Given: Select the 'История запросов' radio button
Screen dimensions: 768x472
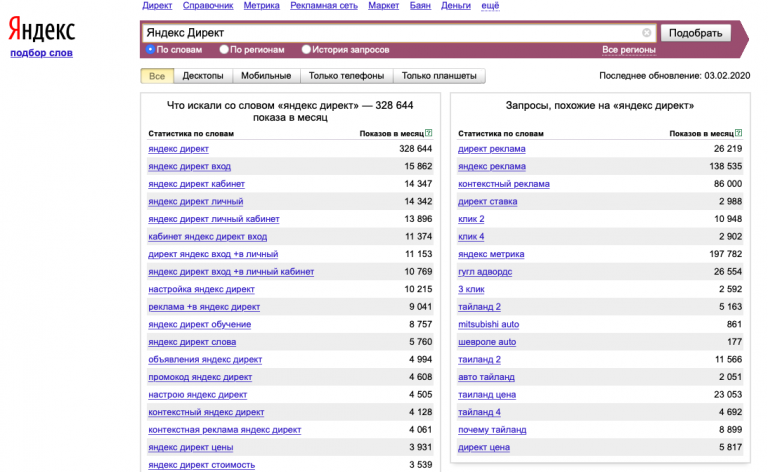Looking at the screenshot, I should tap(306, 49).
